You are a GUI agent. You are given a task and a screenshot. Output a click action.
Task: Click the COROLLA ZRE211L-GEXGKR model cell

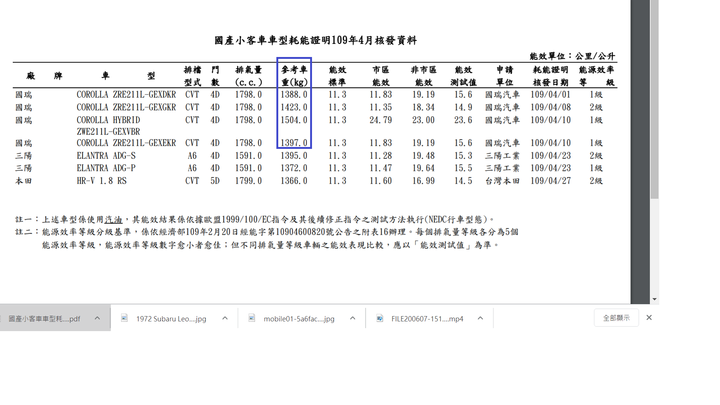(126, 107)
